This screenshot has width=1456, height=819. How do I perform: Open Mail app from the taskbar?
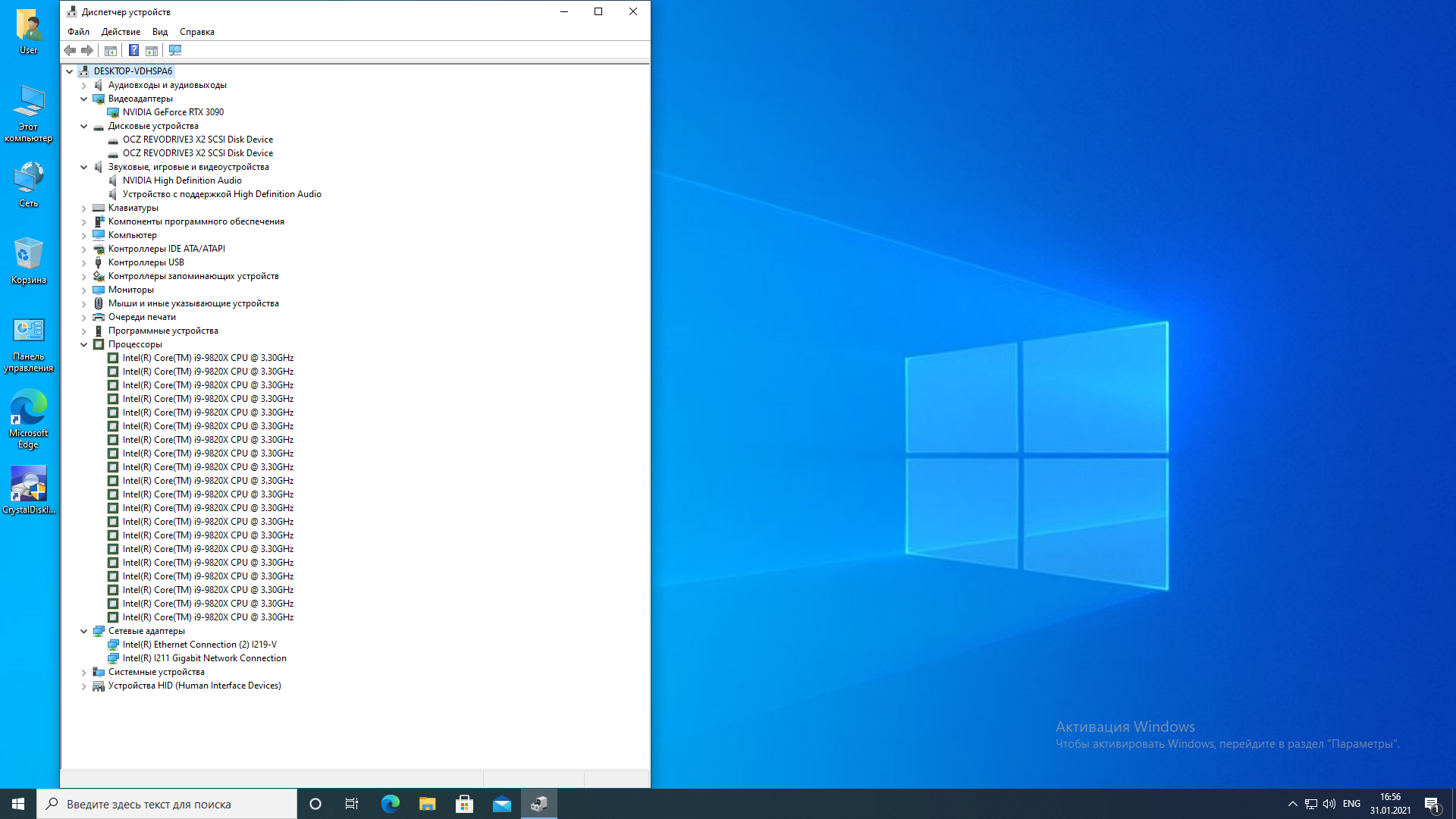pos(502,804)
